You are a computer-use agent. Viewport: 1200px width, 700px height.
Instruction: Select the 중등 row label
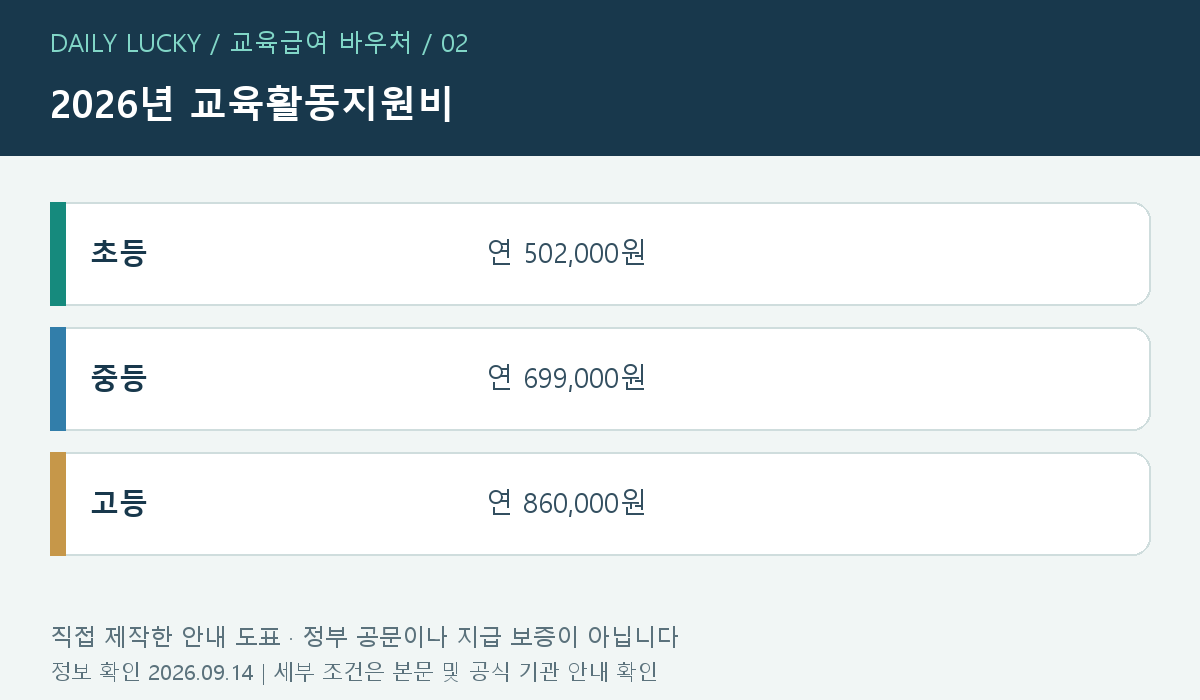click(x=119, y=378)
